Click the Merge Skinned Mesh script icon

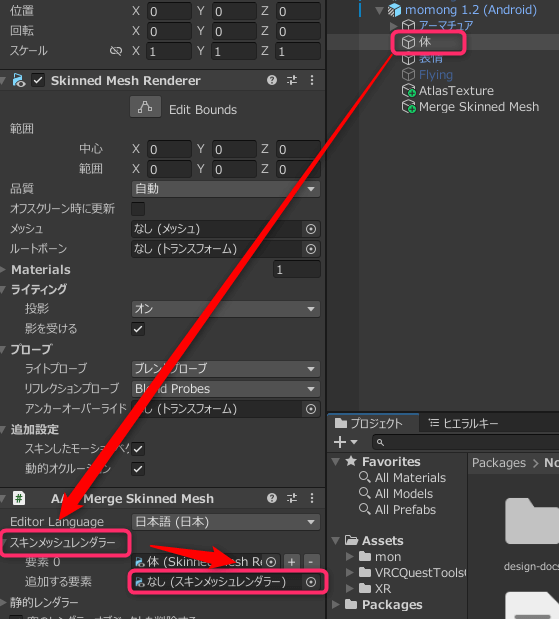19,498
